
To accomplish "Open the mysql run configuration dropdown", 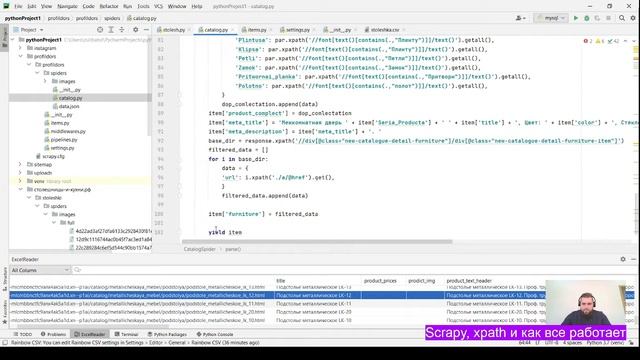I will [x=551, y=18].
